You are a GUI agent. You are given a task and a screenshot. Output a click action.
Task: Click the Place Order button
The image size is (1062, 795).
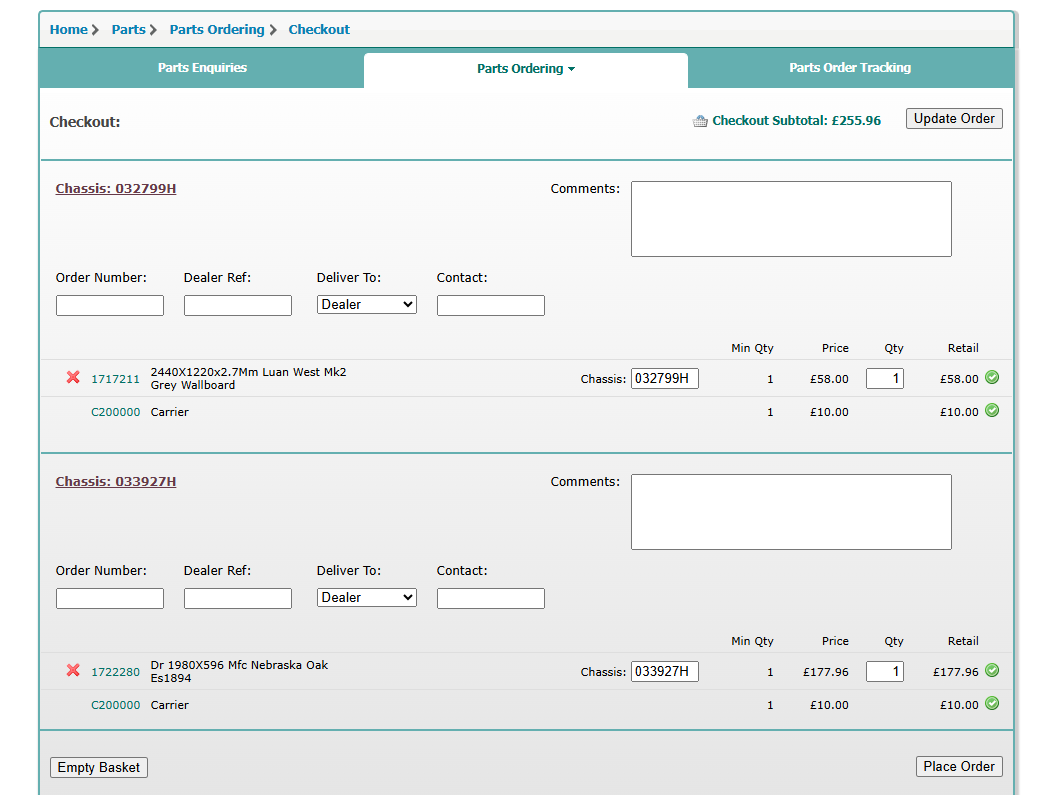coord(959,767)
